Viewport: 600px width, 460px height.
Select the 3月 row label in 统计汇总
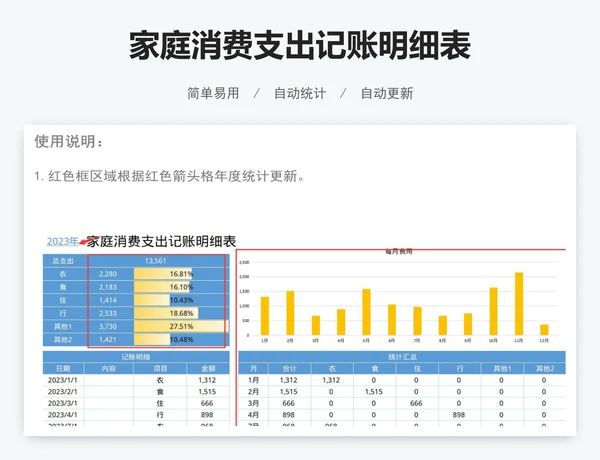253,403
